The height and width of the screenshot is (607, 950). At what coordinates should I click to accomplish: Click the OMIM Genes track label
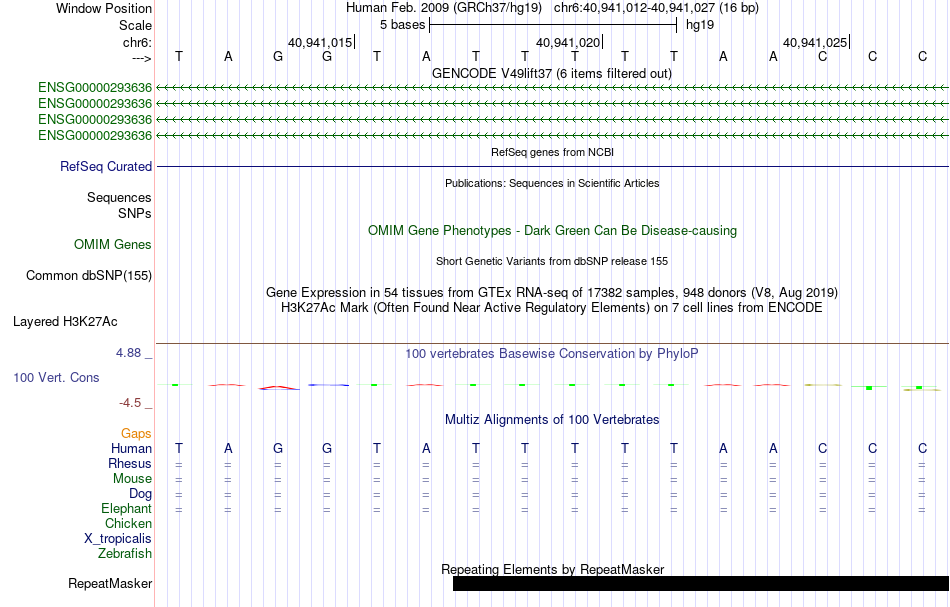pyautogui.click(x=113, y=244)
